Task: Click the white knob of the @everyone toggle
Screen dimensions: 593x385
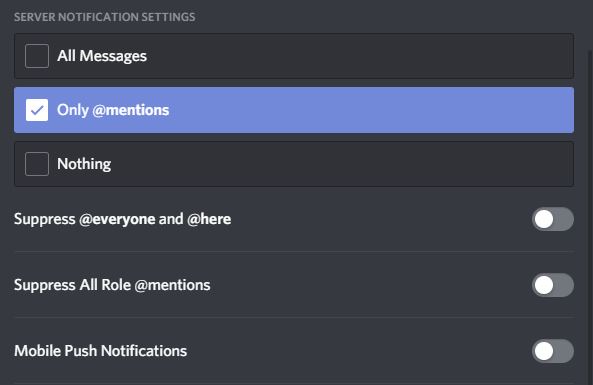Action: pos(544,219)
